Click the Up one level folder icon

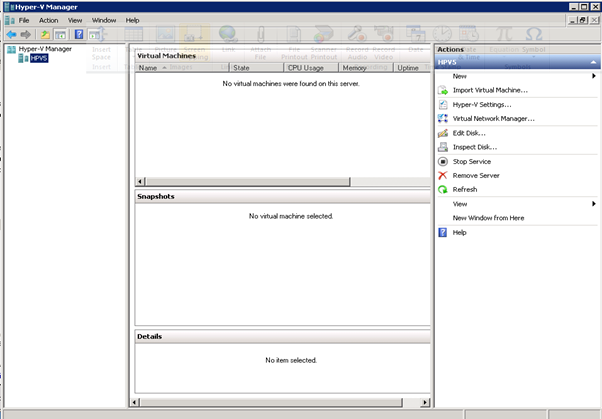pyautogui.click(x=45, y=35)
